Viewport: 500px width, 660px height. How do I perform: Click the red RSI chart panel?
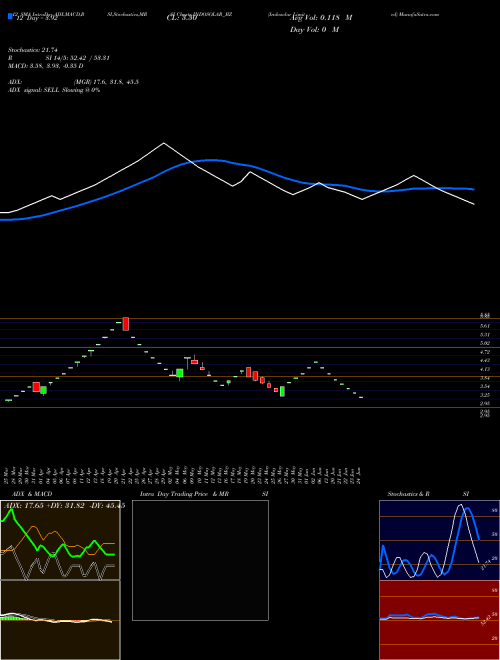point(439,620)
